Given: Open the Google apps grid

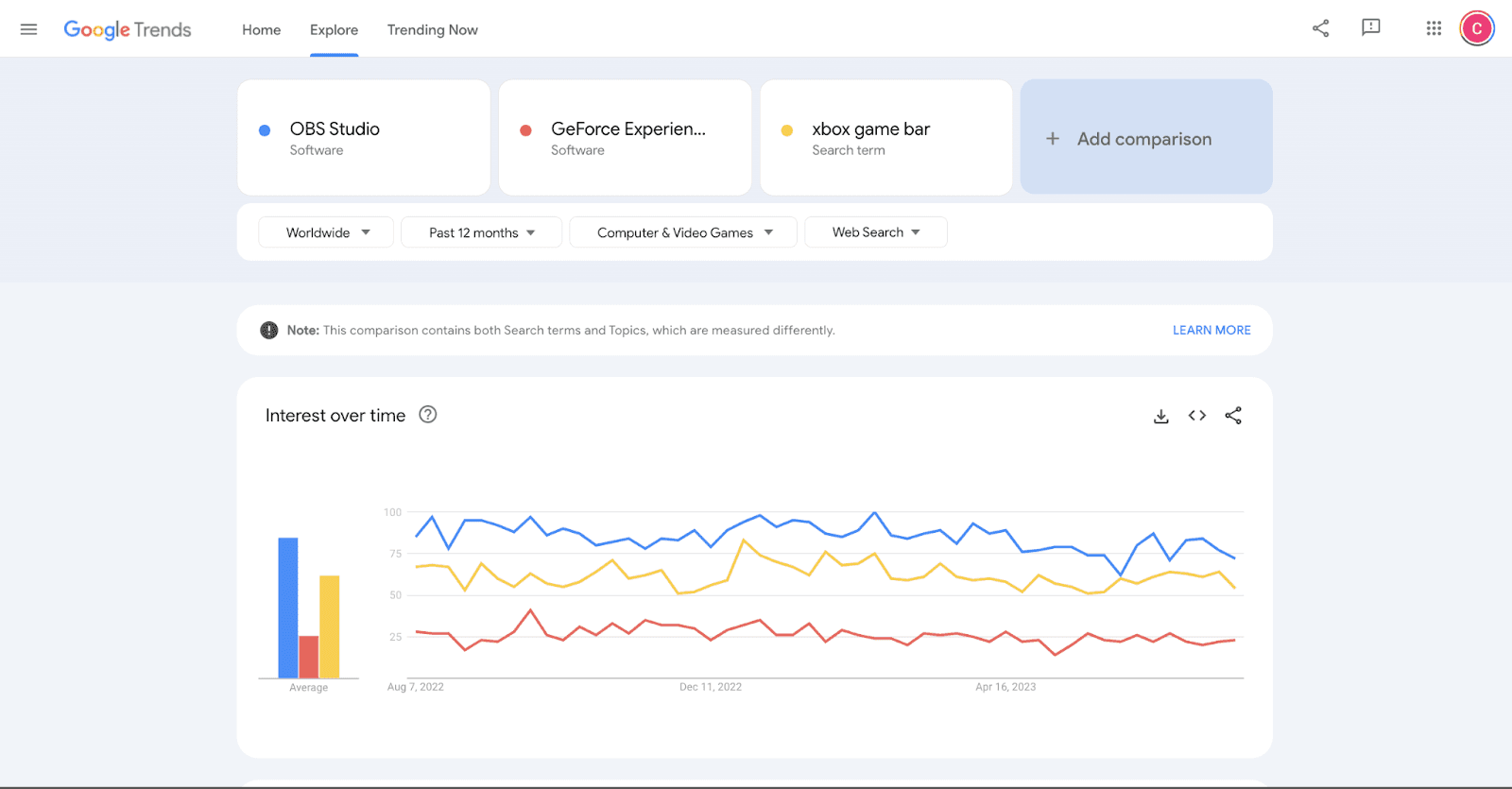Looking at the screenshot, I should (x=1434, y=28).
